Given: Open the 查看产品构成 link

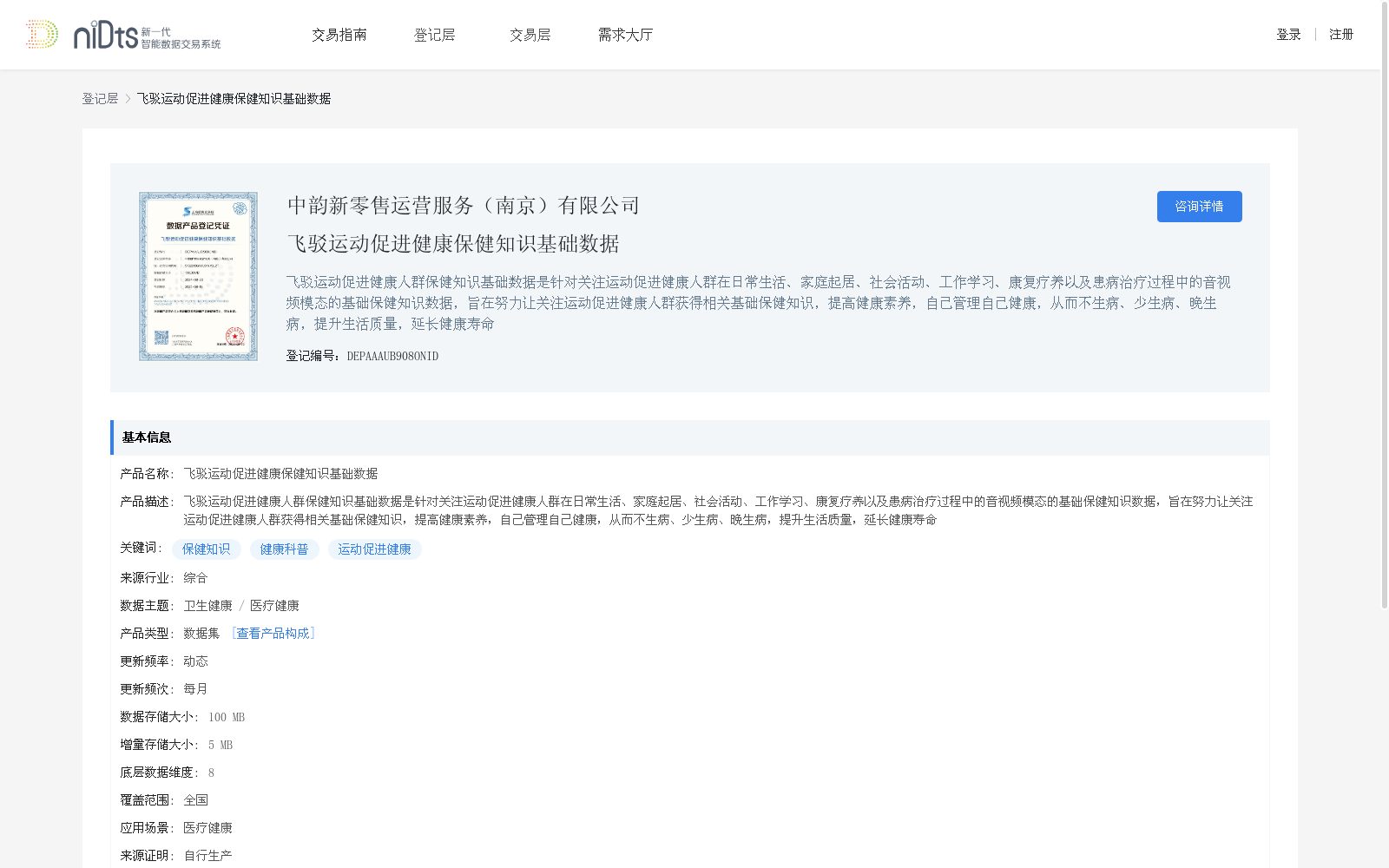Looking at the screenshot, I should (273, 634).
